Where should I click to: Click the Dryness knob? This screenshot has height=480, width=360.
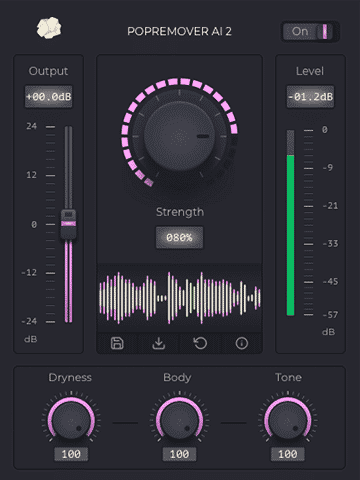pos(71,421)
